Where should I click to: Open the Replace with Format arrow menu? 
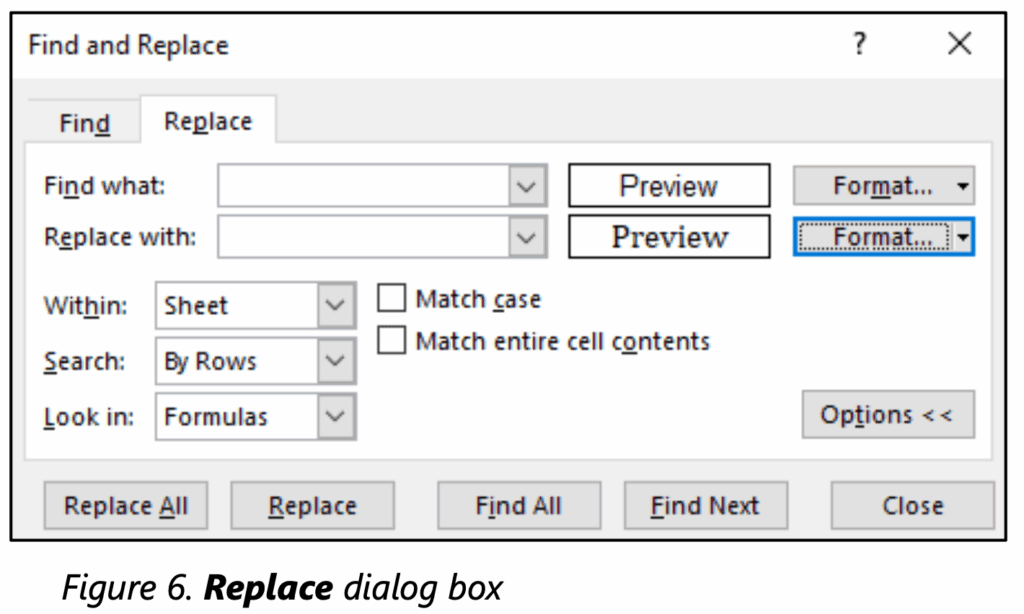coord(962,238)
